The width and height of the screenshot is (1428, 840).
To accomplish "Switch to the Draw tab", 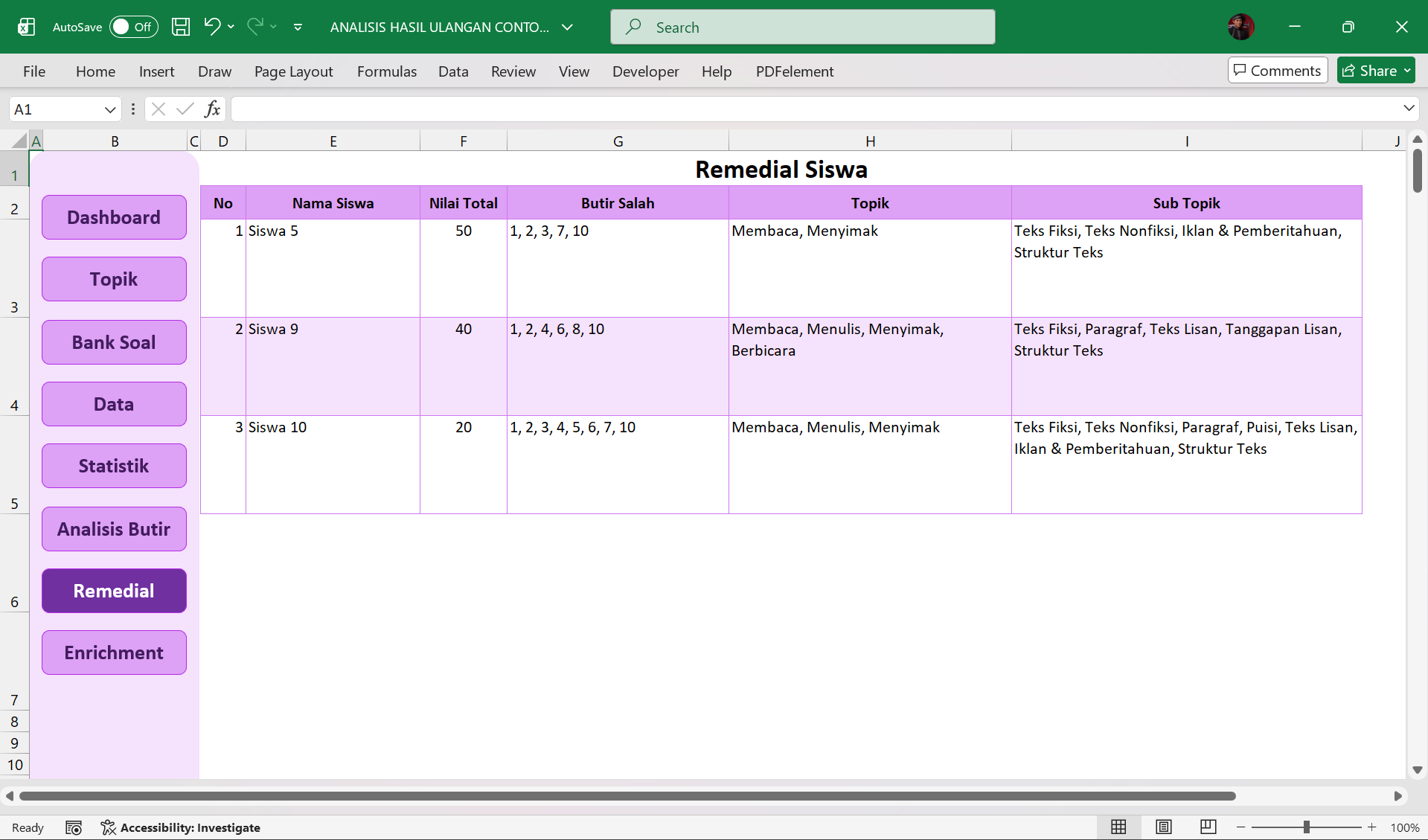I will (x=214, y=71).
